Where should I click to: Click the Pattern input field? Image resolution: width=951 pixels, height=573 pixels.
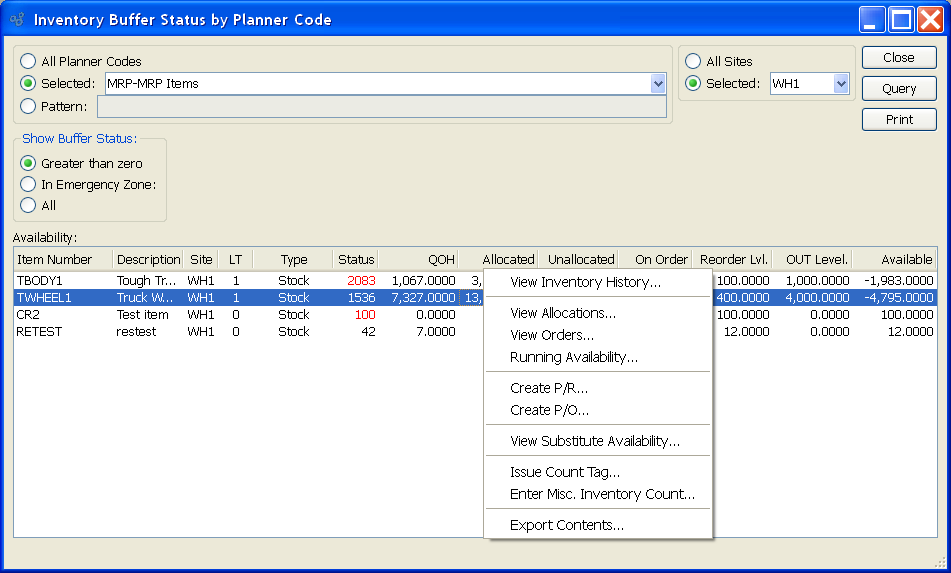[381, 107]
